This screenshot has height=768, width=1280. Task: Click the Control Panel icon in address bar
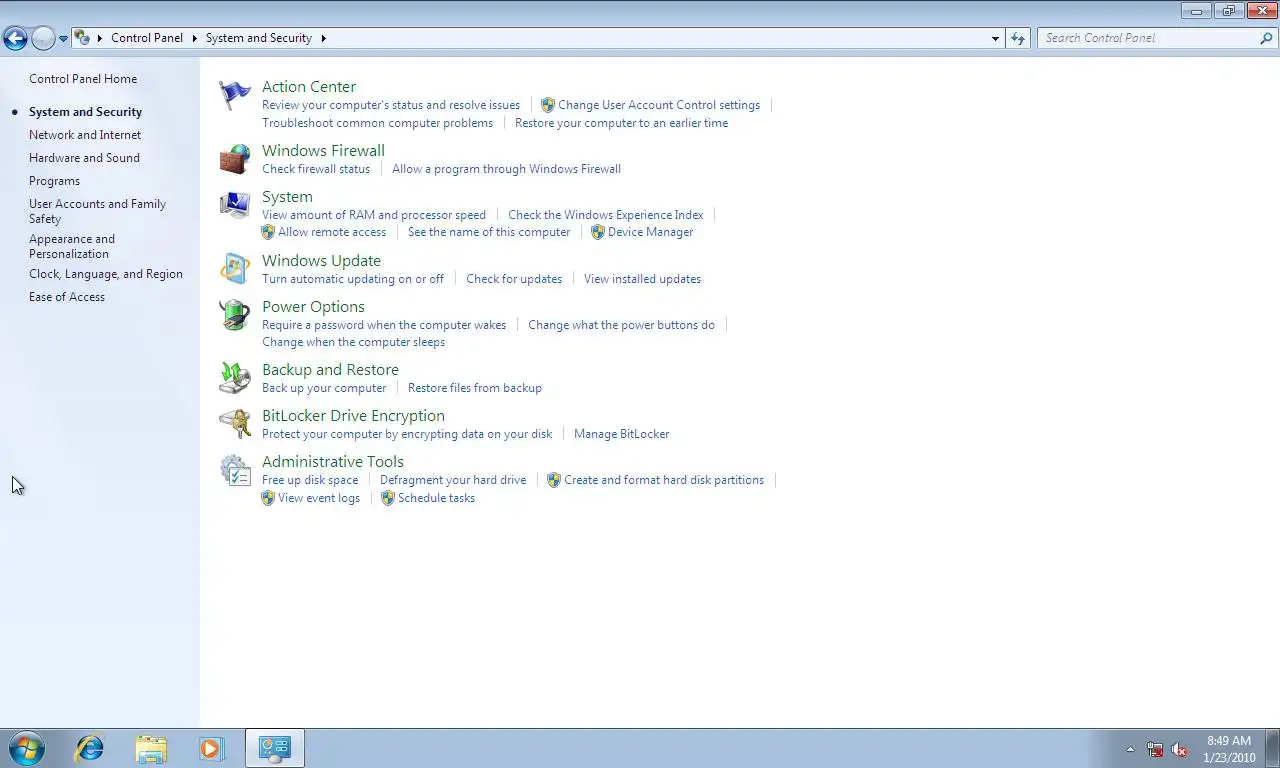pos(82,38)
